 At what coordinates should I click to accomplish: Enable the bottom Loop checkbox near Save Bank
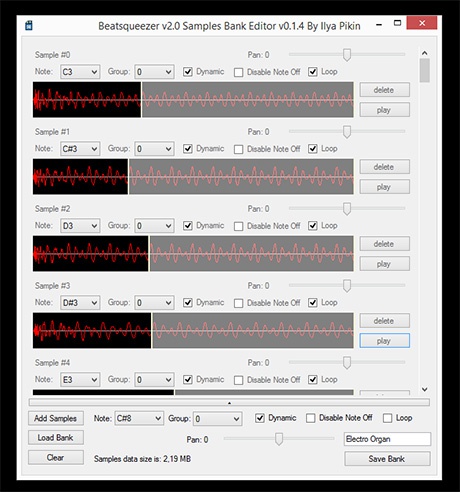[387, 418]
